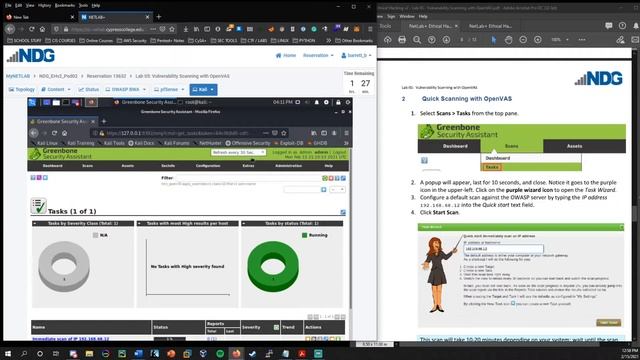Open Configuration menu in Greenbone
This screenshot has height=360, width=640.
pos(208,166)
